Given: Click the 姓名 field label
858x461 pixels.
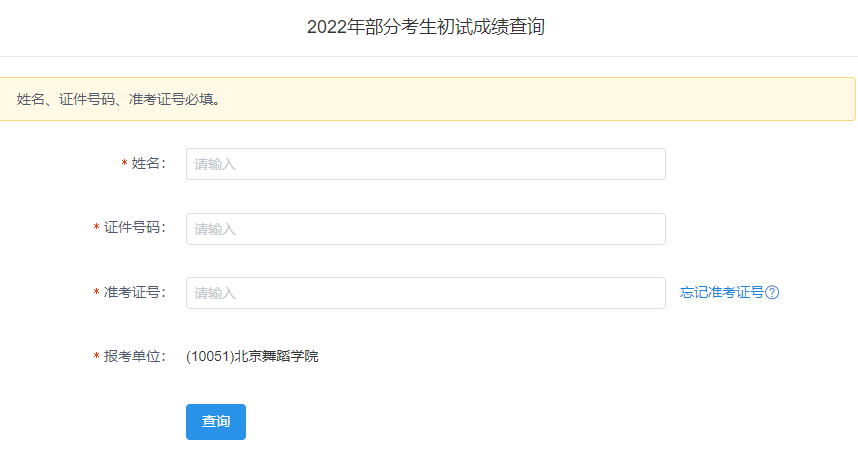Looking at the screenshot, I should click(x=147, y=164).
